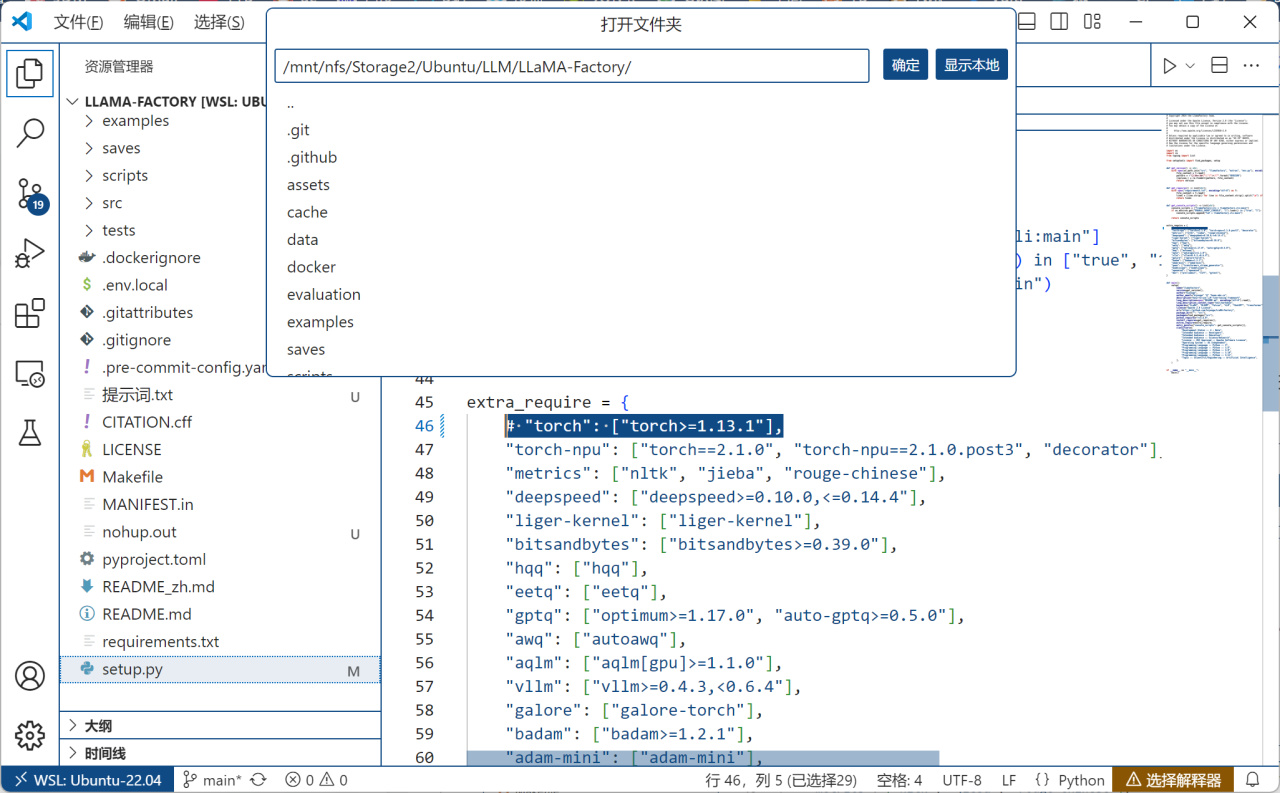Click the 空格: 4 indentation indicator
This screenshot has width=1280, height=793.
click(x=900, y=780)
